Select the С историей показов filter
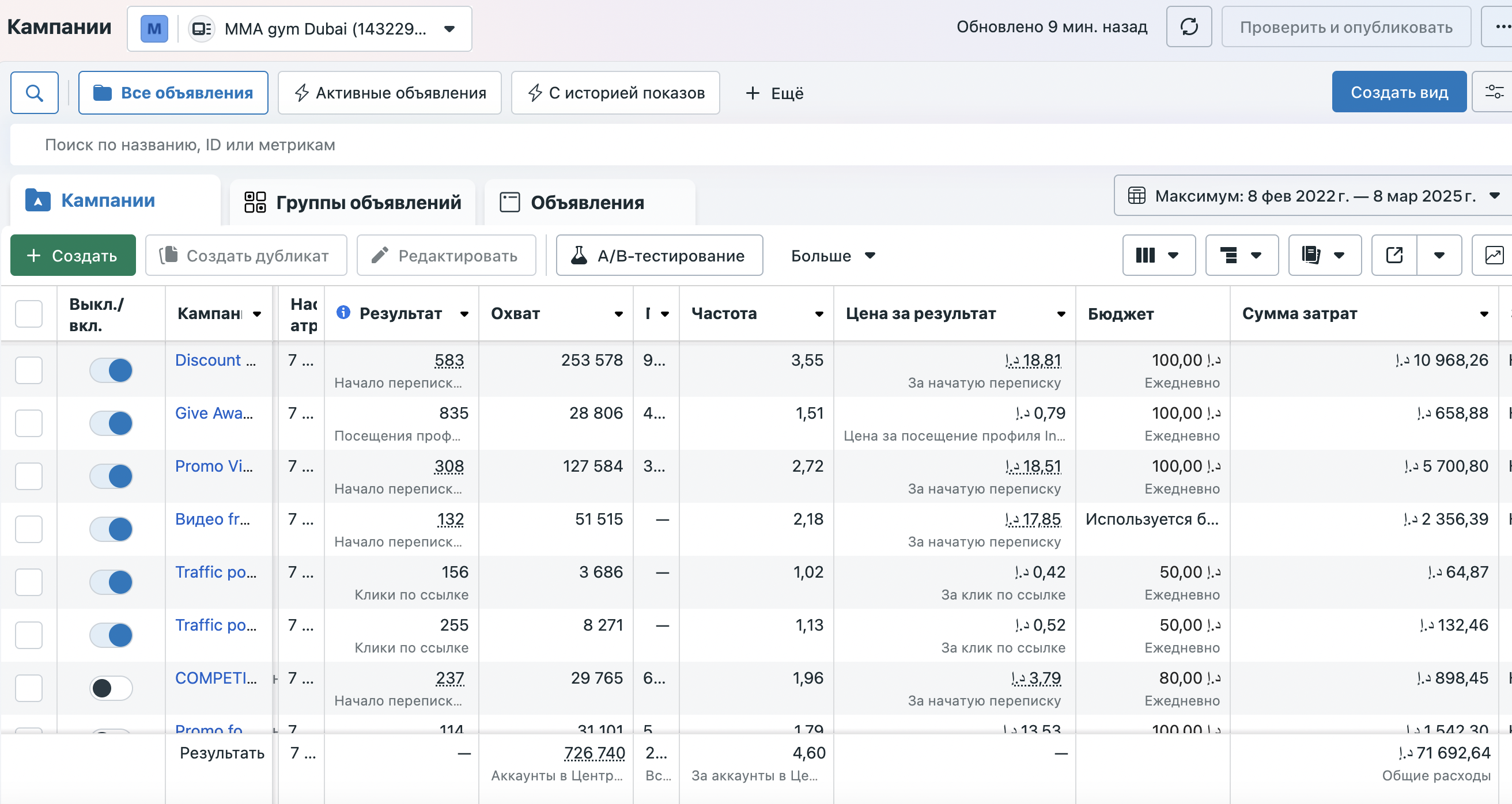Screen dimensions: 1512x804 tap(615, 93)
